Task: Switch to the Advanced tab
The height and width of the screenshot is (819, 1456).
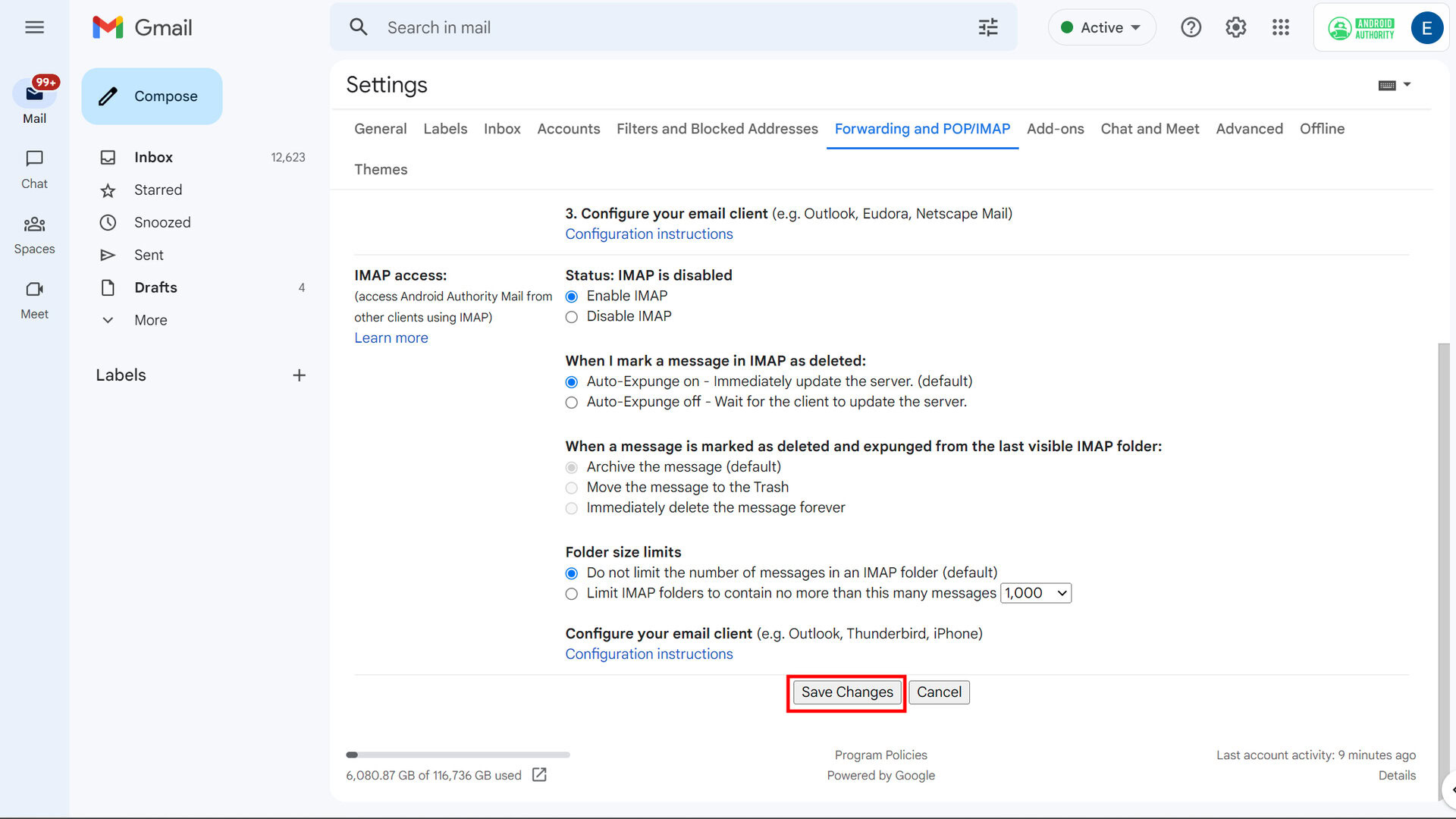Action: click(1249, 128)
